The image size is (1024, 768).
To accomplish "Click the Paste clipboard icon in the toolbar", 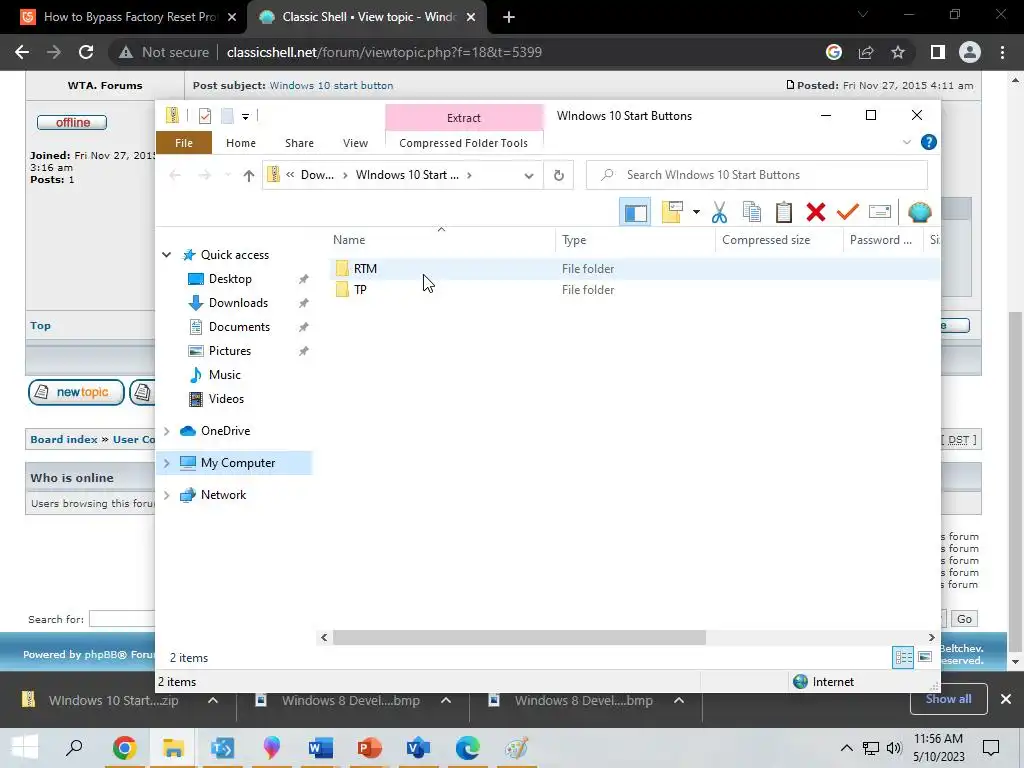I will coord(784,212).
